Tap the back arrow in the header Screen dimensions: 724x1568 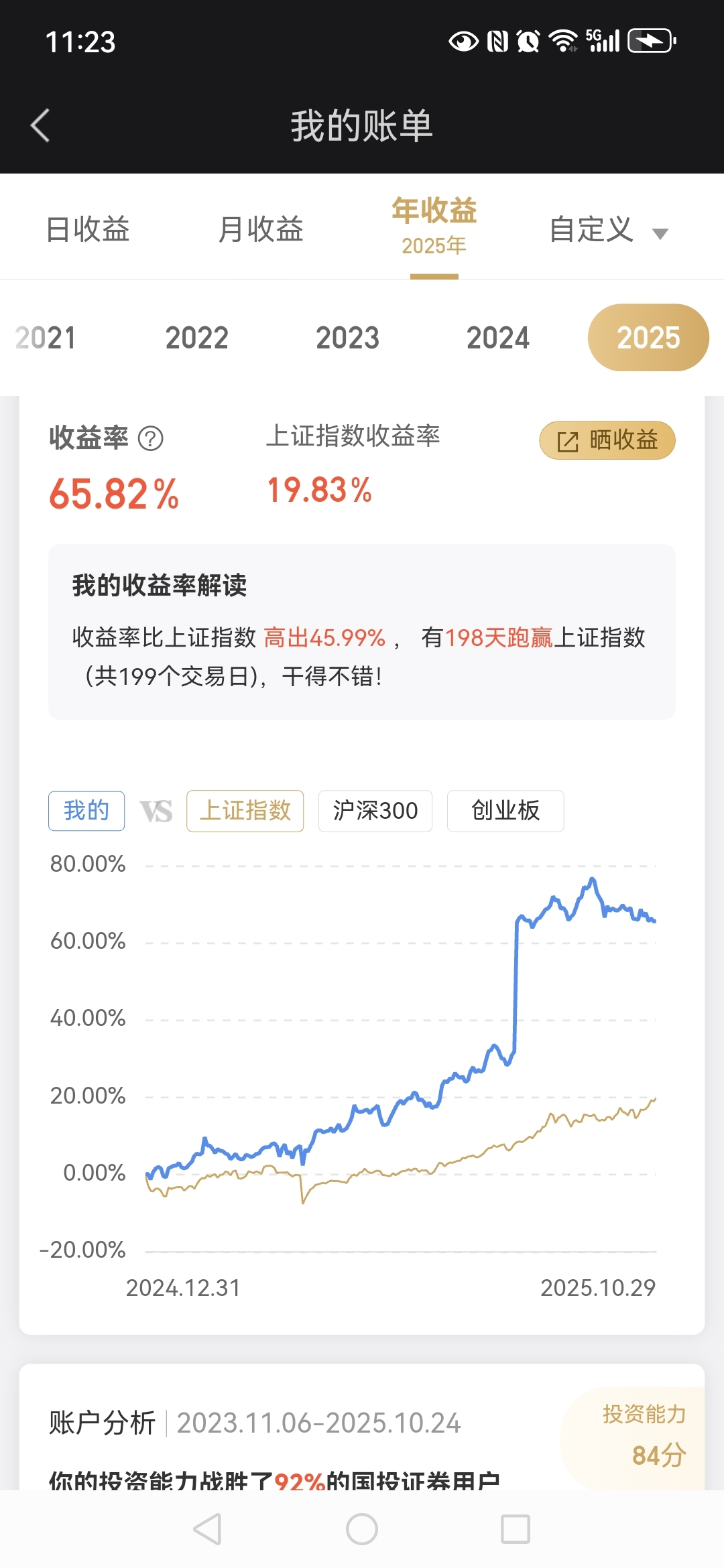(41, 125)
